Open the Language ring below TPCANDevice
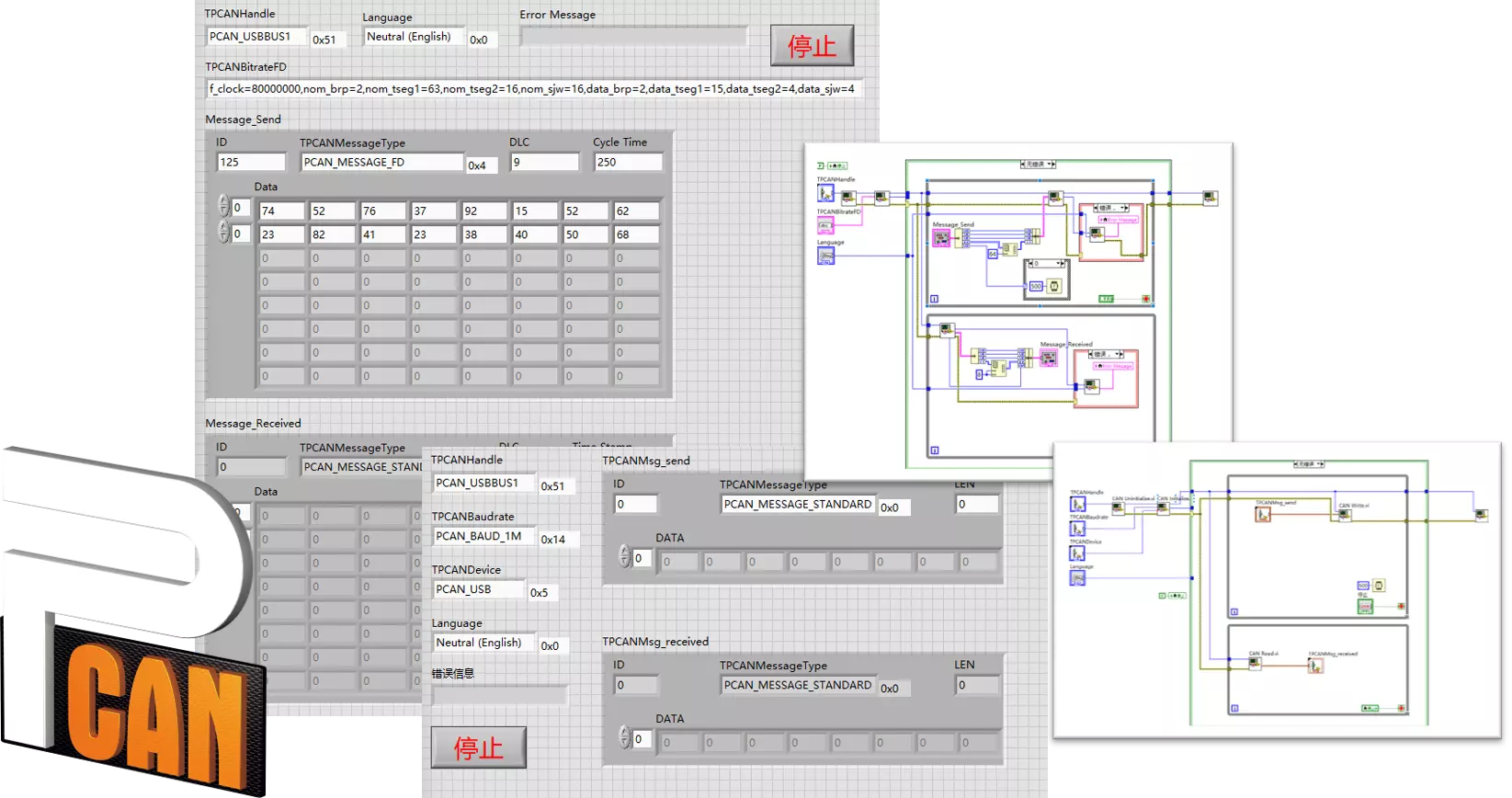Screen dimensions: 1512x798 coord(484,644)
